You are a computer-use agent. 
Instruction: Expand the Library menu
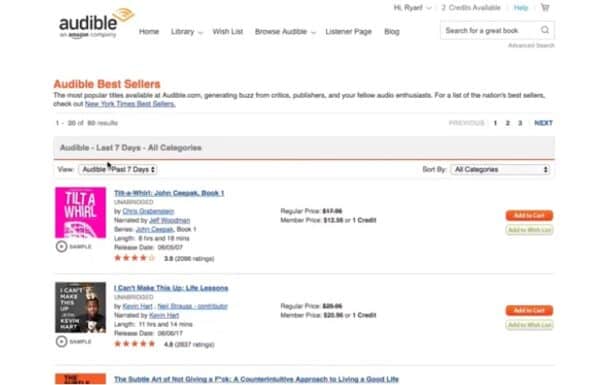point(186,32)
